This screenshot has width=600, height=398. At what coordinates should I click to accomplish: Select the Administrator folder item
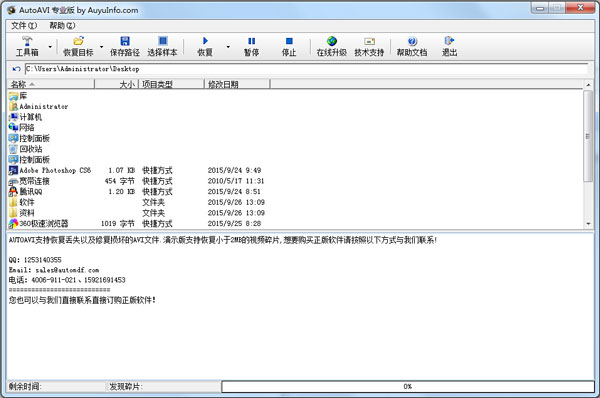tap(39, 106)
